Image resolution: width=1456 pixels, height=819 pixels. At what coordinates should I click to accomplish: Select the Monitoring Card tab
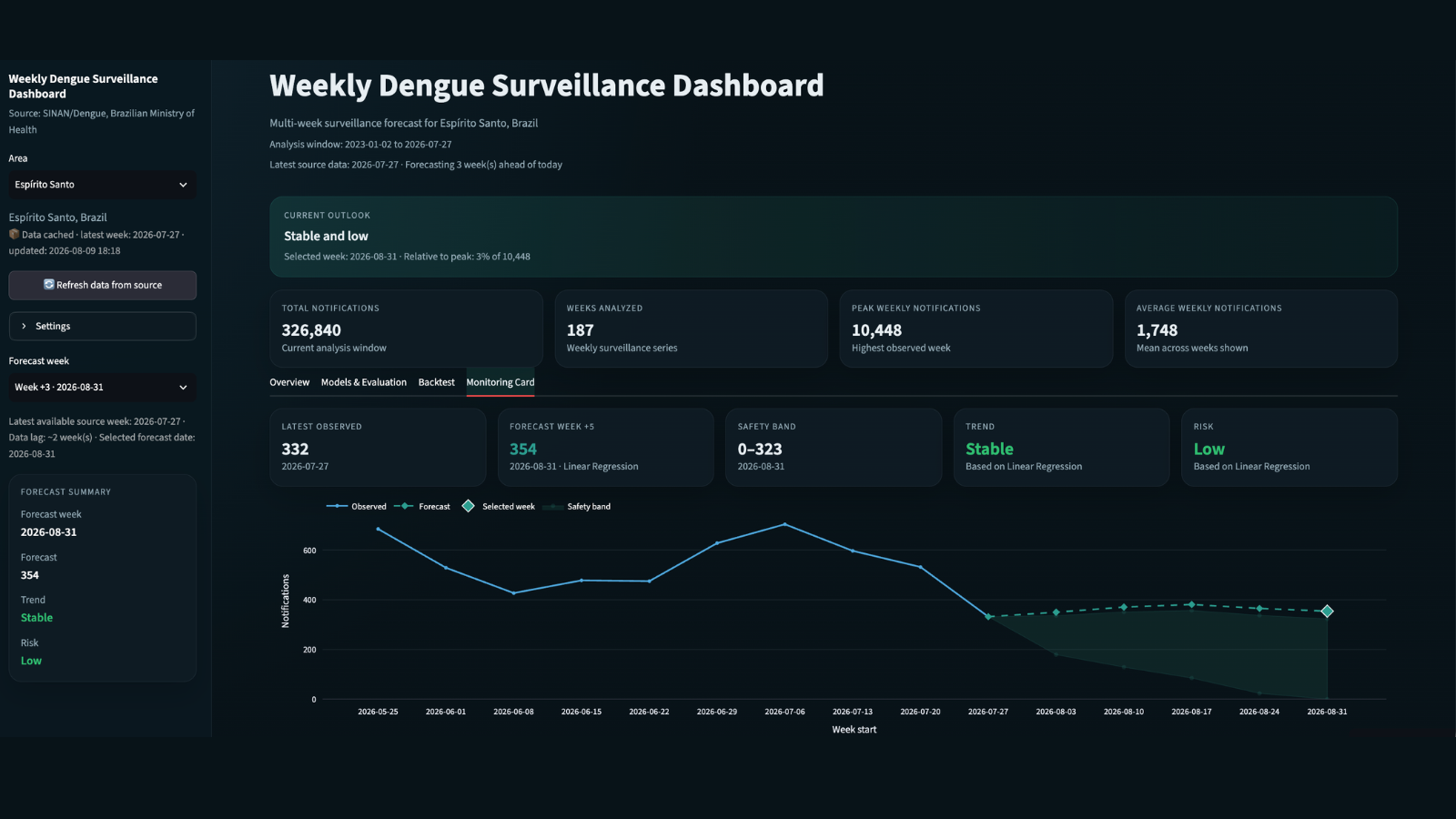click(x=500, y=382)
